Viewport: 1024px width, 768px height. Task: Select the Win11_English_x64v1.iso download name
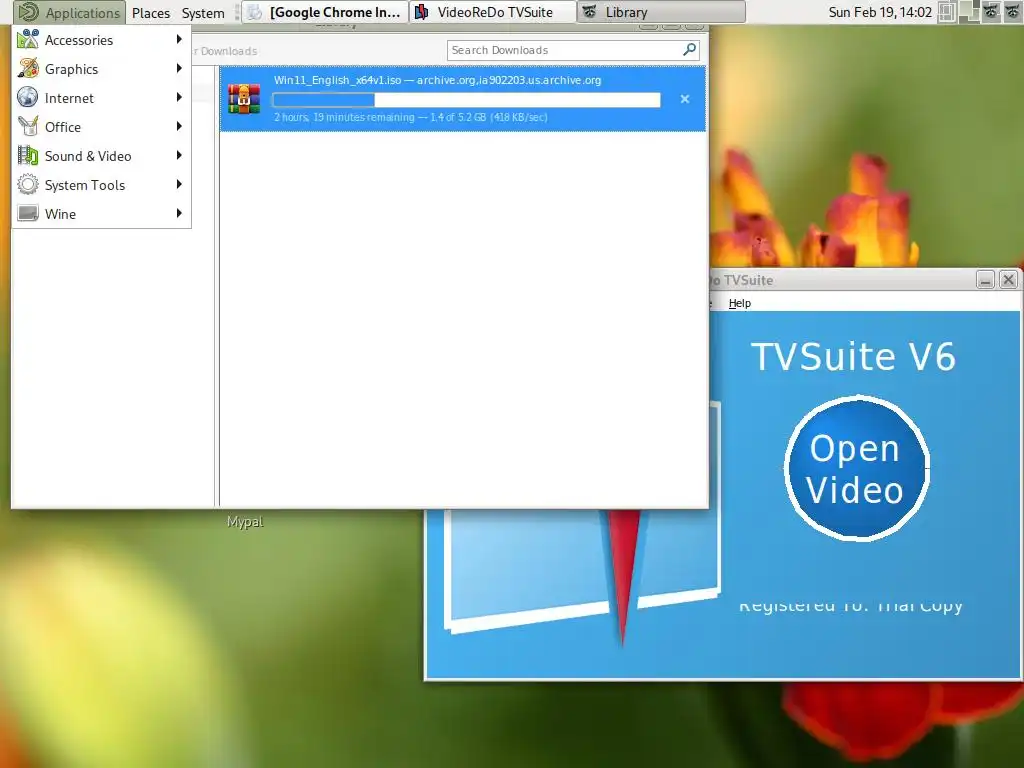(337, 80)
